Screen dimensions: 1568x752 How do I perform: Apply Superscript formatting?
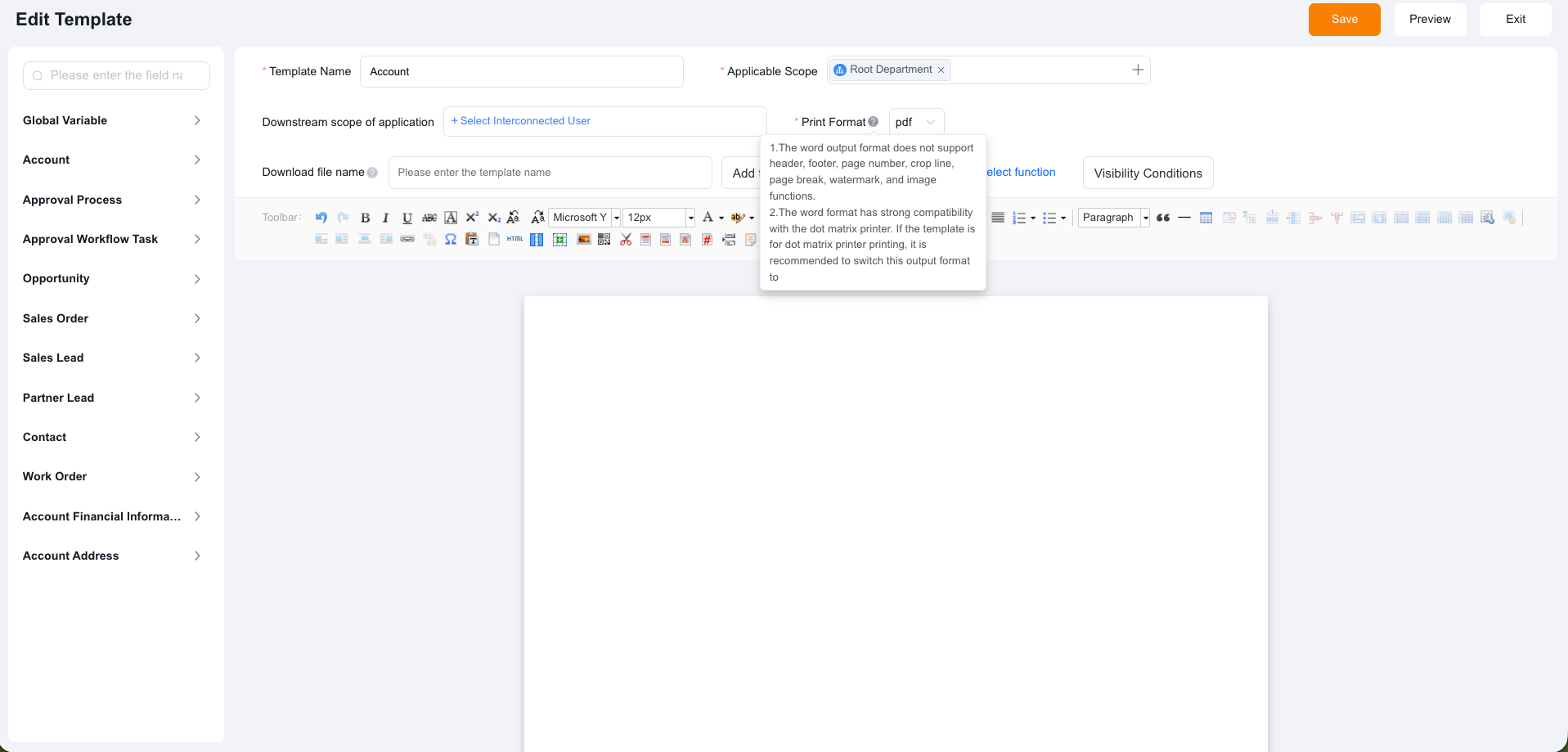472,218
